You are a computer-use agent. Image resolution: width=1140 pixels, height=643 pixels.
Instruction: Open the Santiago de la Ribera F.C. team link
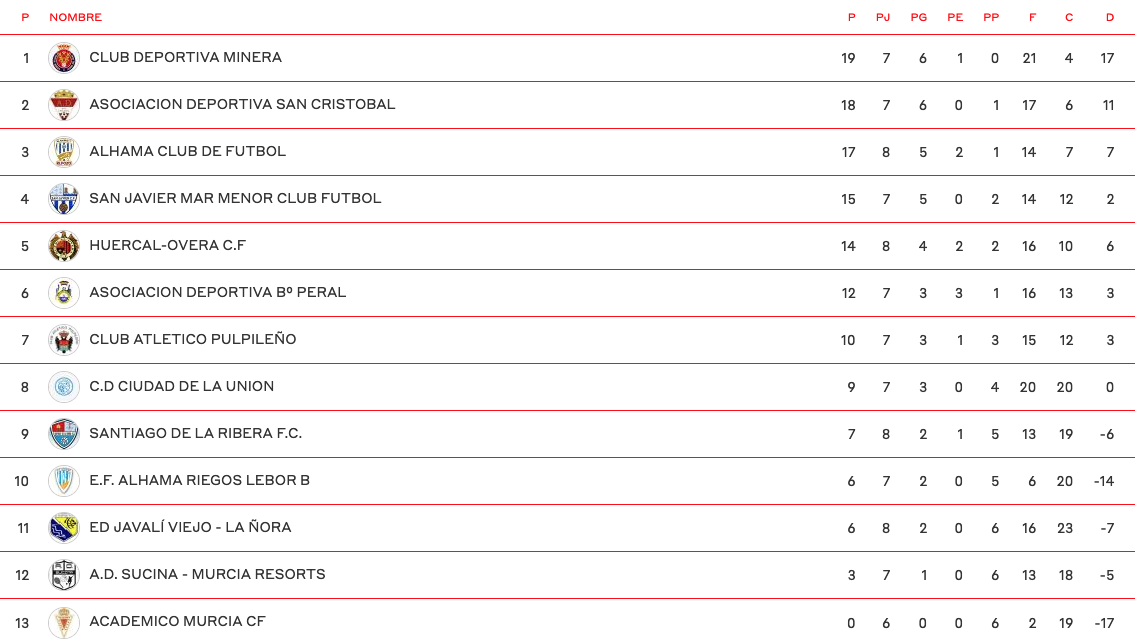click(x=195, y=433)
